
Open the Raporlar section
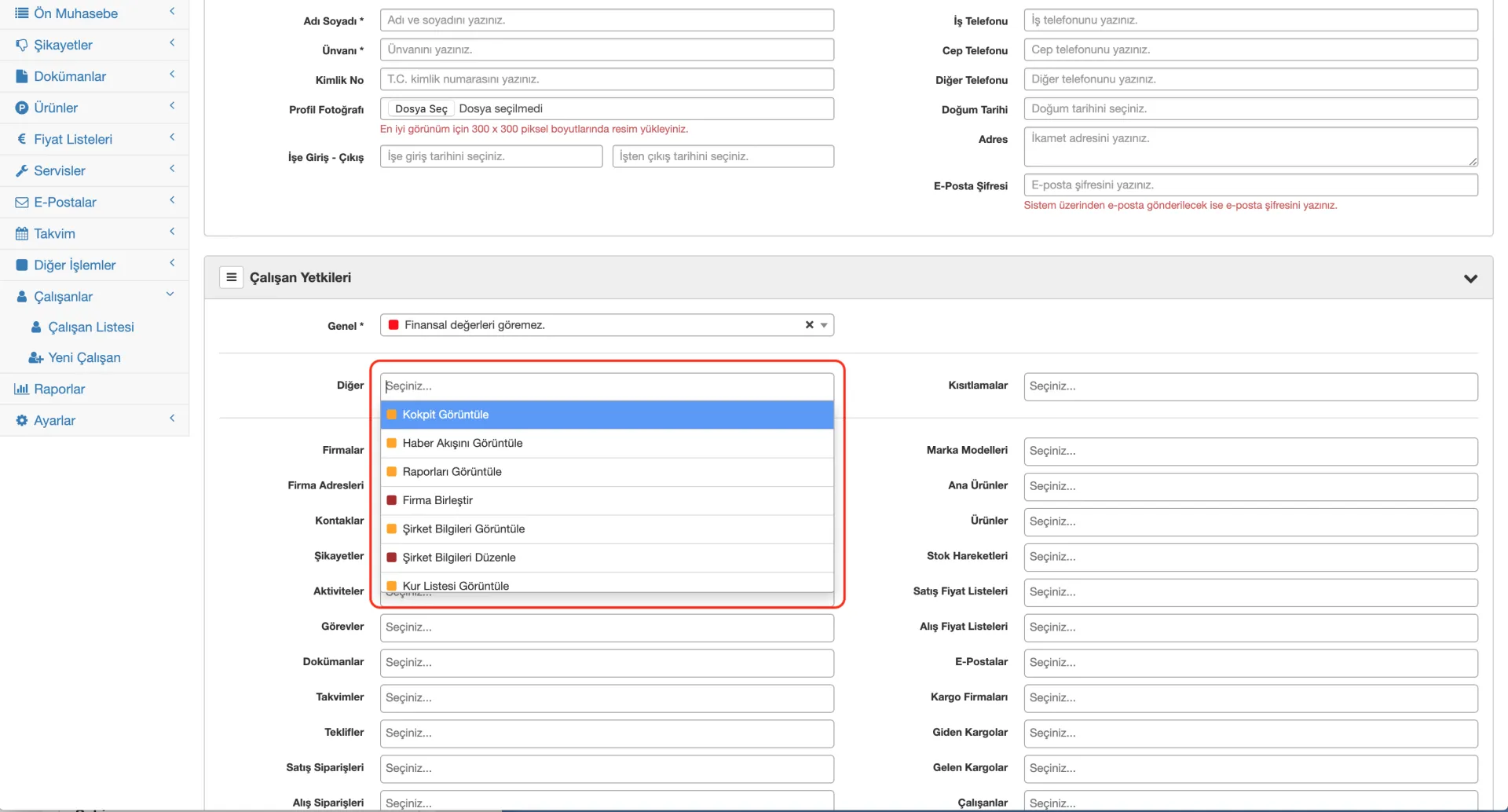tap(59, 389)
